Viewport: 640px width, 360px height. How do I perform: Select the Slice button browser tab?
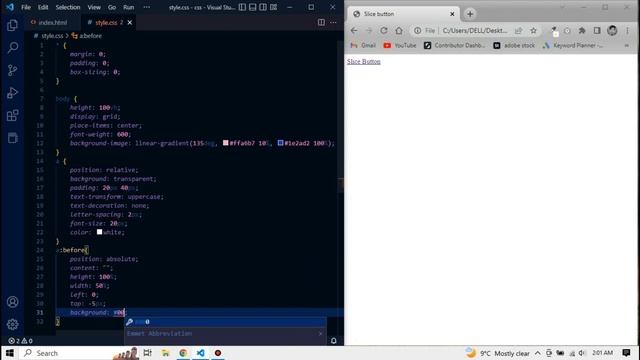coord(403,14)
